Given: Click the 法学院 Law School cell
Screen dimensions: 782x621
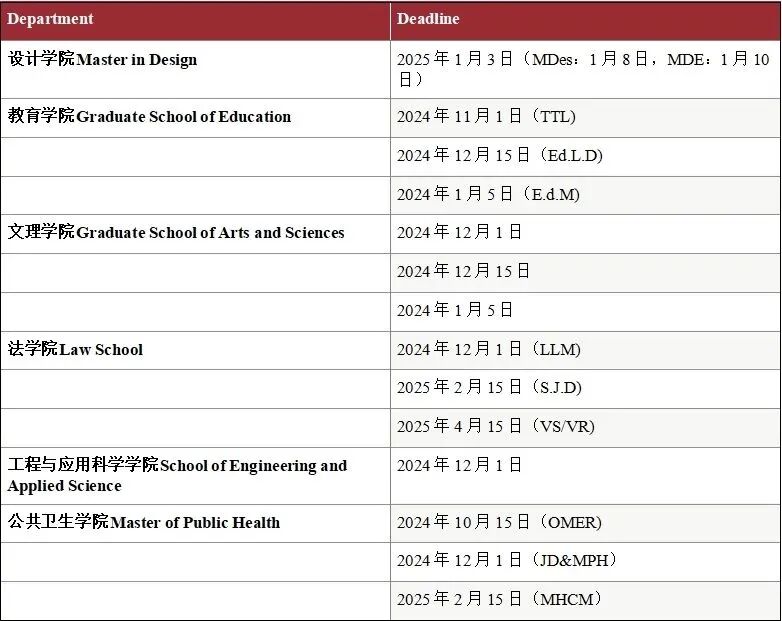Looking at the screenshot, I should click(196, 351).
